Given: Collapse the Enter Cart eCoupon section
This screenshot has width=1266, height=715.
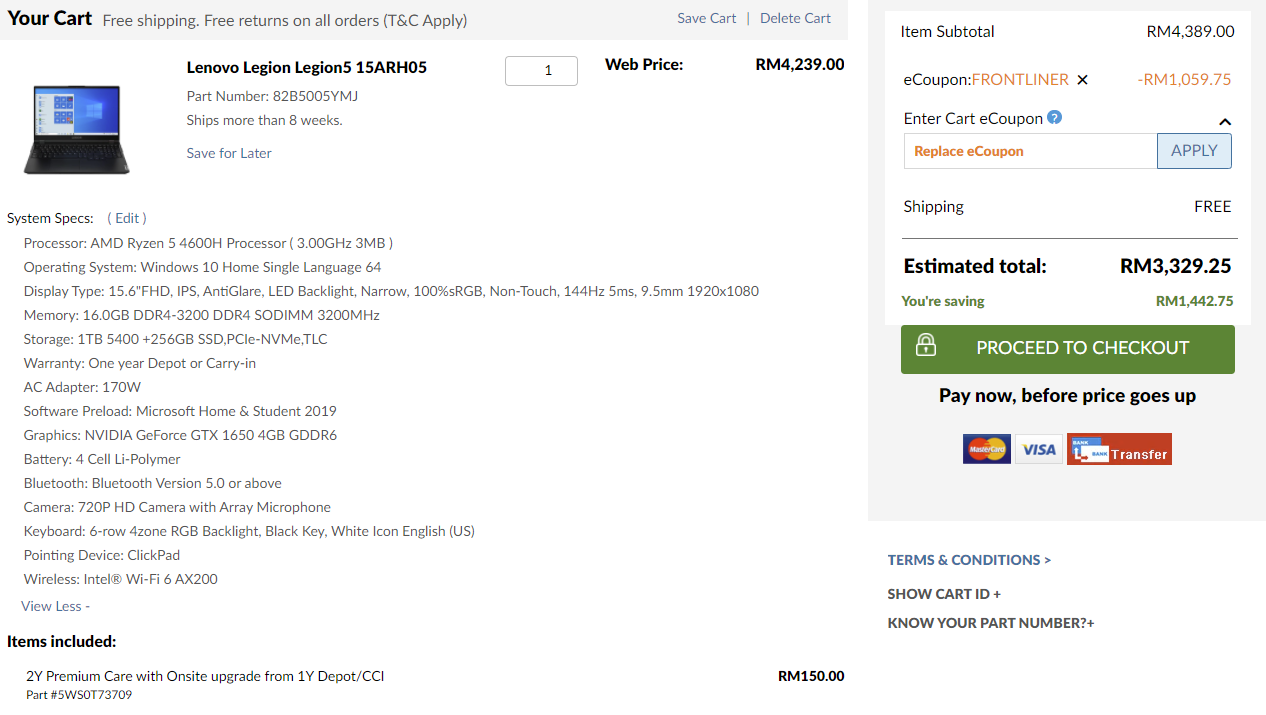Looking at the screenshot, I should point(1224,122).
